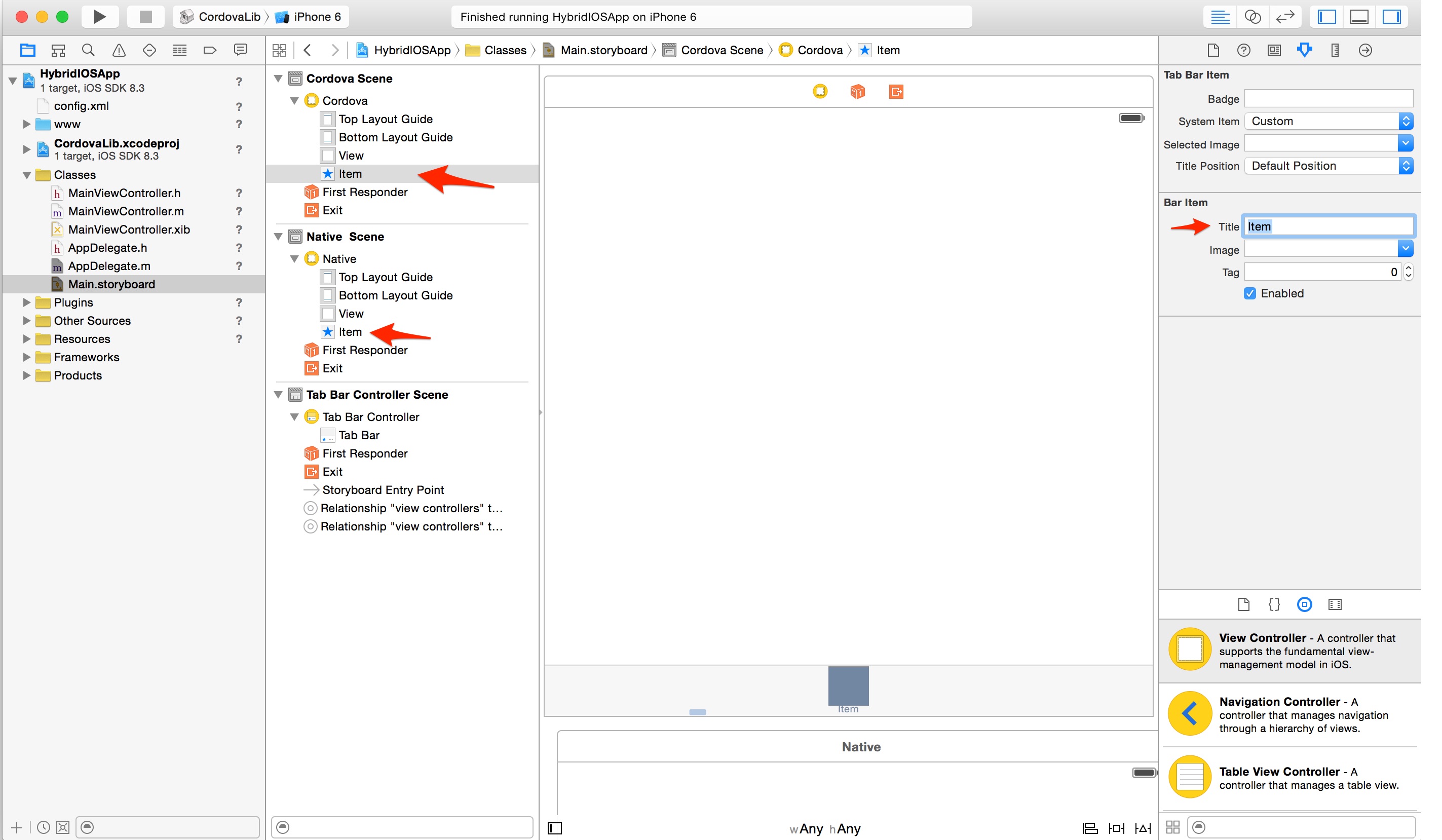1442x840 pixels.
Task: Toggle the Utilities pane
Action: [x=1392, y=17]
